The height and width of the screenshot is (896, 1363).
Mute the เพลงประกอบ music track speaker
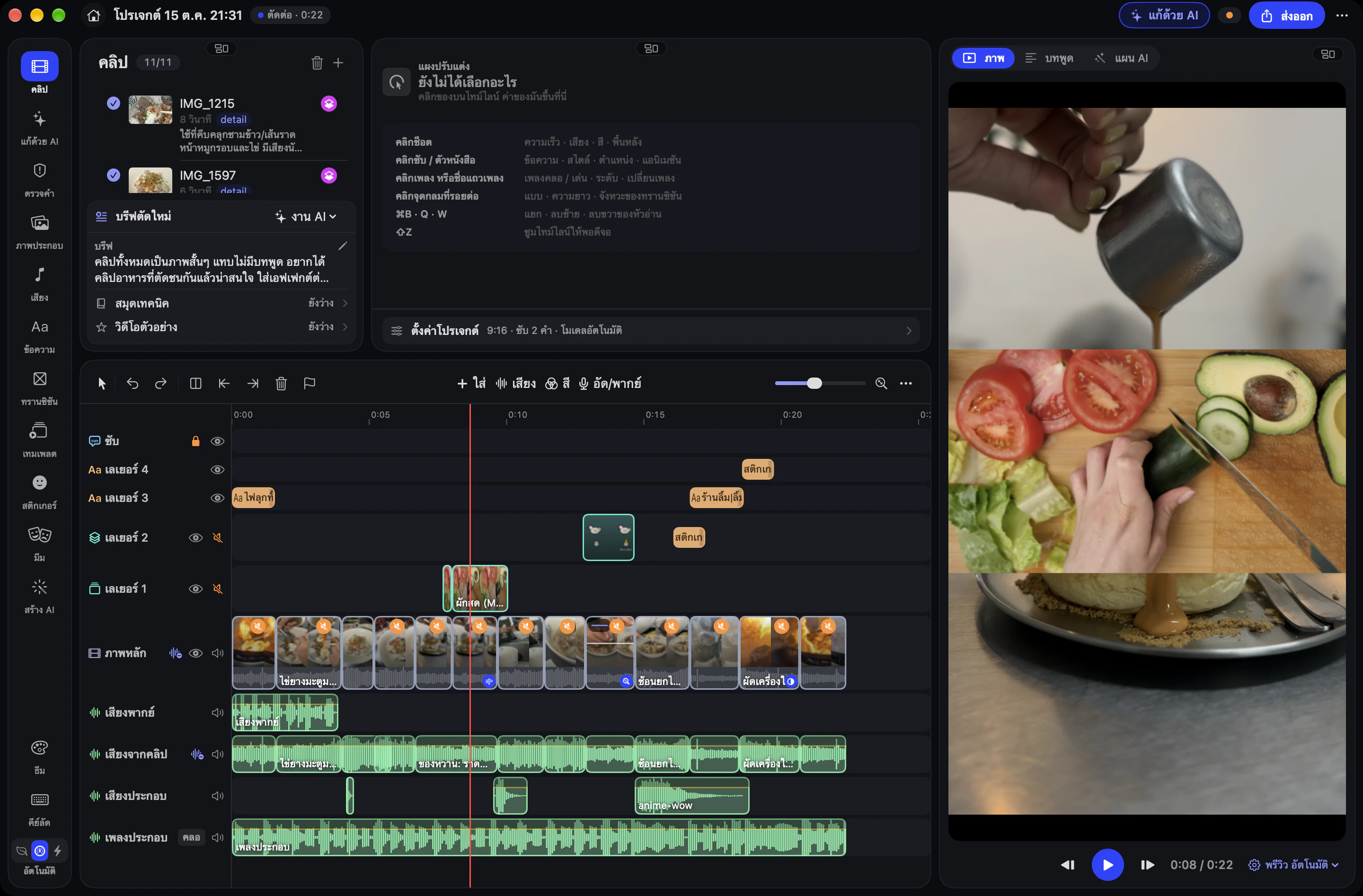pyautogui.click(x=218, y=838)
